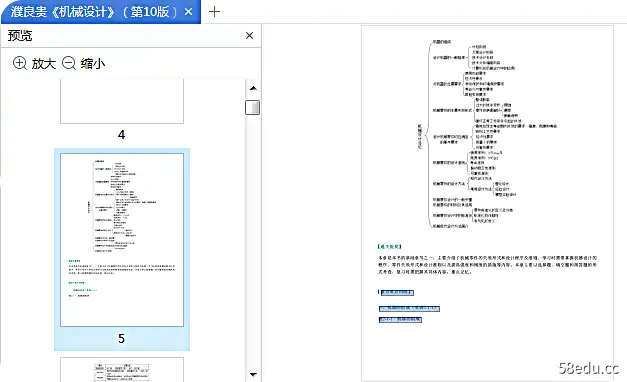
Task: Close the 预览 preview panel
Action: pyautogui.click(x=250, y=36)
